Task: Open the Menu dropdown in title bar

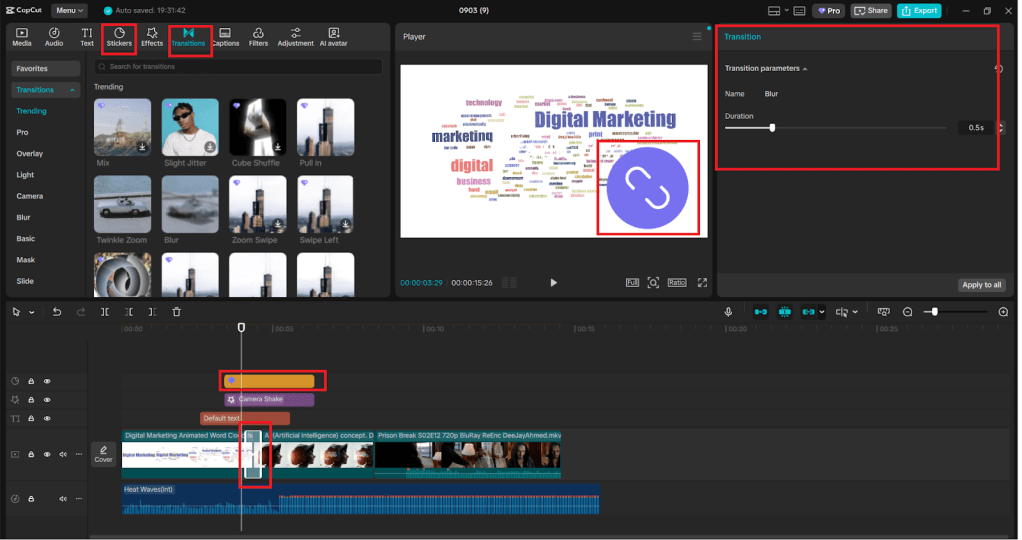Action: click(69, 10)
